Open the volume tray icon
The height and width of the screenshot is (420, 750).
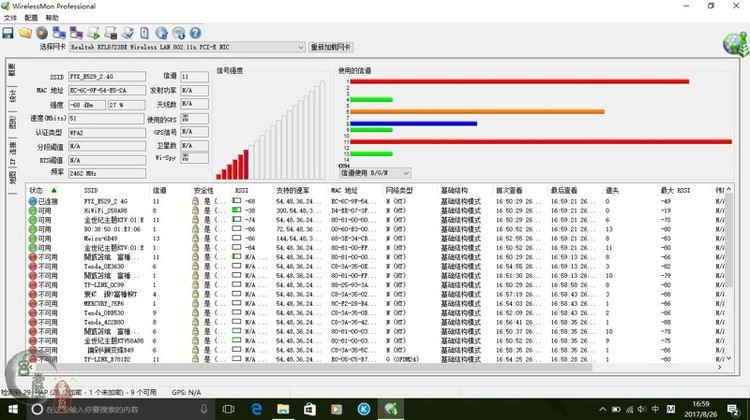642,409
